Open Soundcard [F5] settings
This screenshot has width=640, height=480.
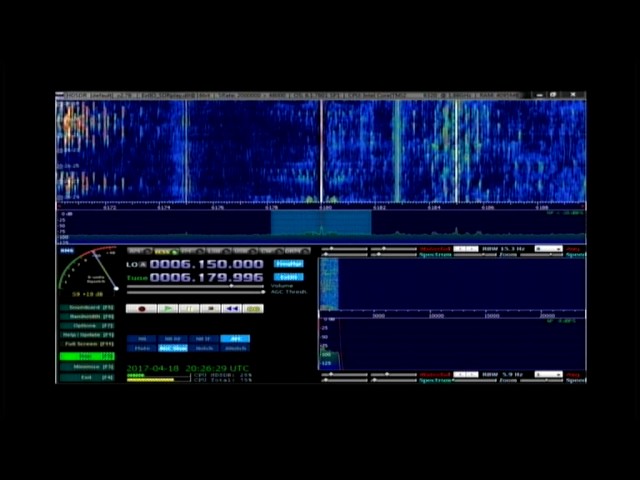(87, 307)
